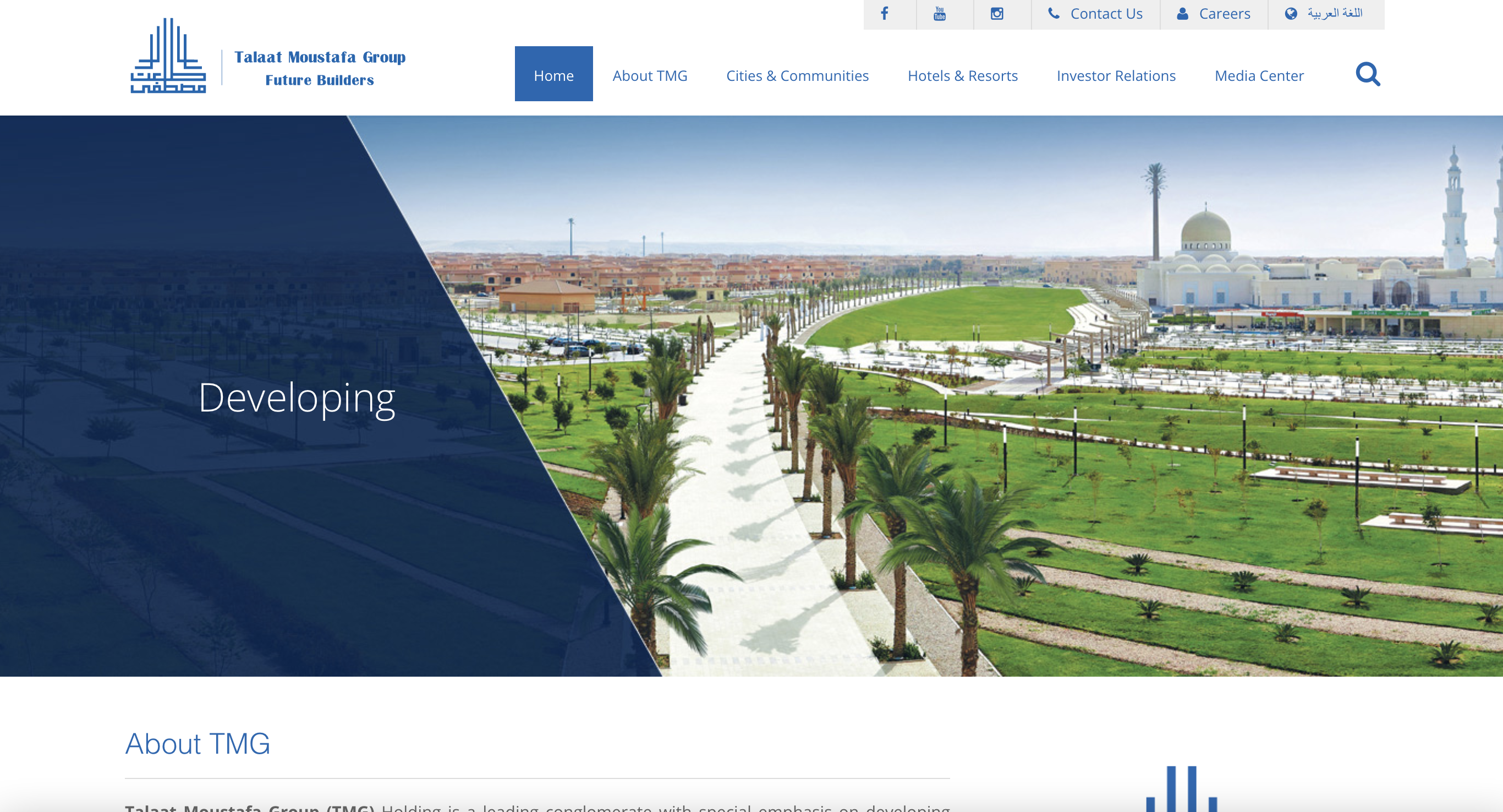Open the Hotels & Resorts menu
This screenshot has height=812, width=1503.
pyautogui.click(x=962, y=76)
